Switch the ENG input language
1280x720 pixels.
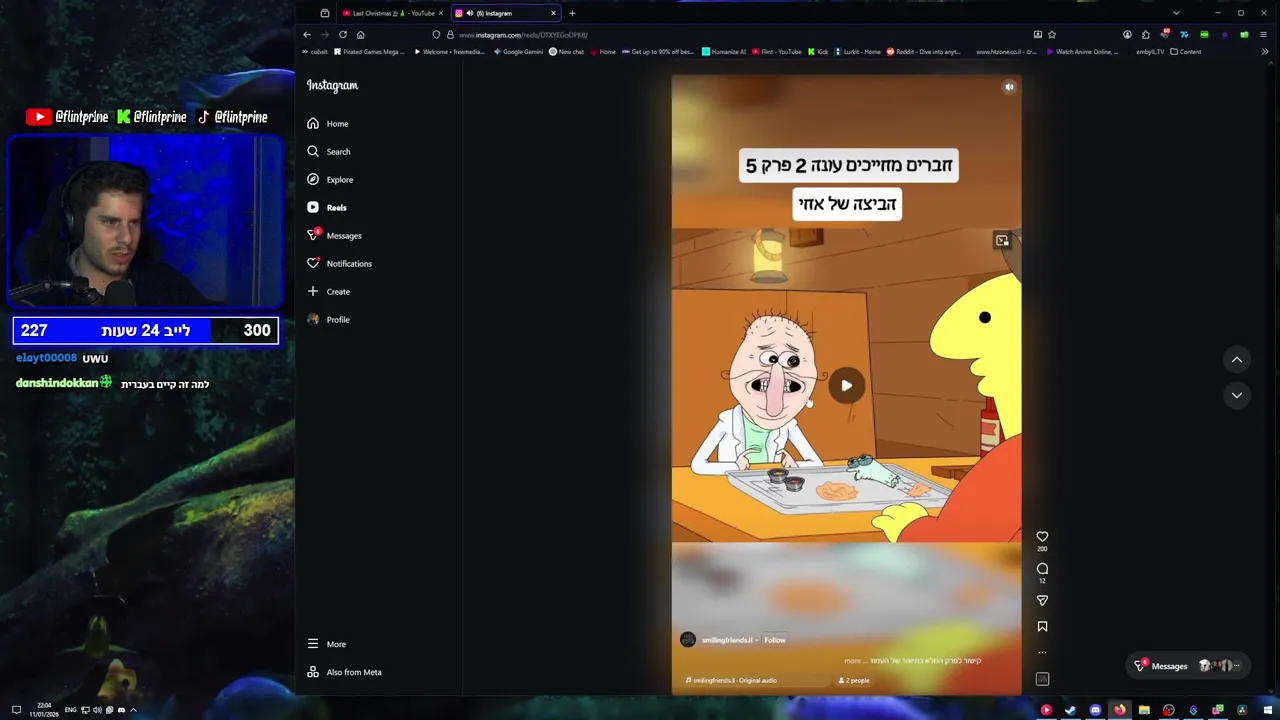coord(70,710)
